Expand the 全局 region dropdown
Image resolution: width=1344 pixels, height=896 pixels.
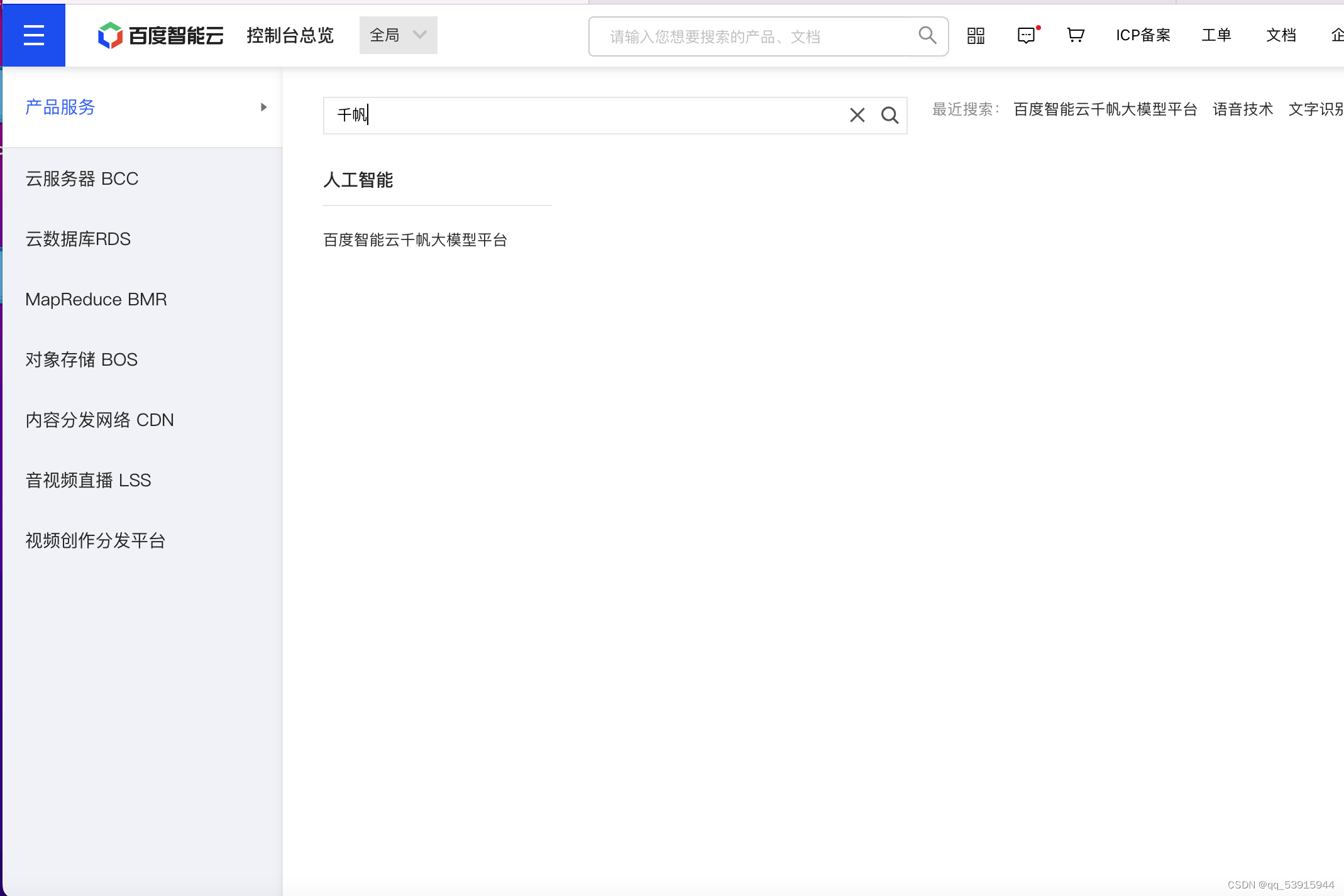tap(398, 35)
